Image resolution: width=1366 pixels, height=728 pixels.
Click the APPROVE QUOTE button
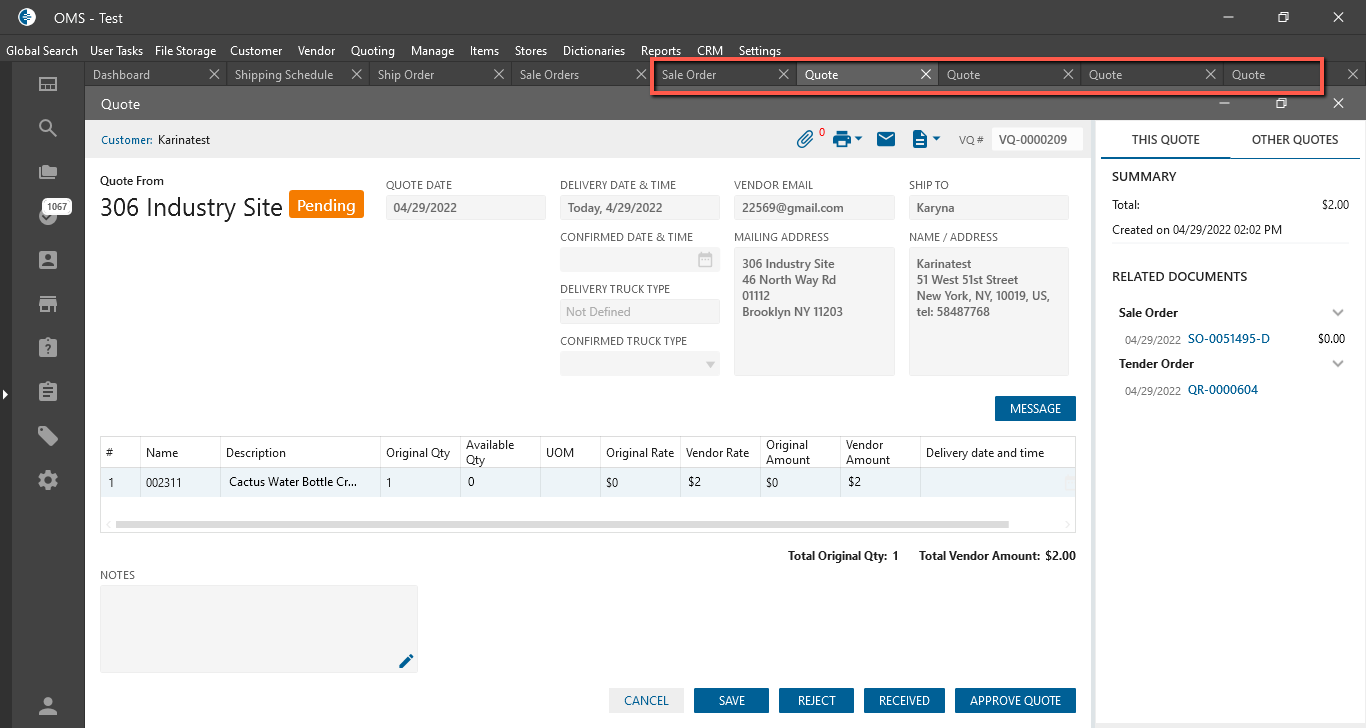click(1015, 700)
